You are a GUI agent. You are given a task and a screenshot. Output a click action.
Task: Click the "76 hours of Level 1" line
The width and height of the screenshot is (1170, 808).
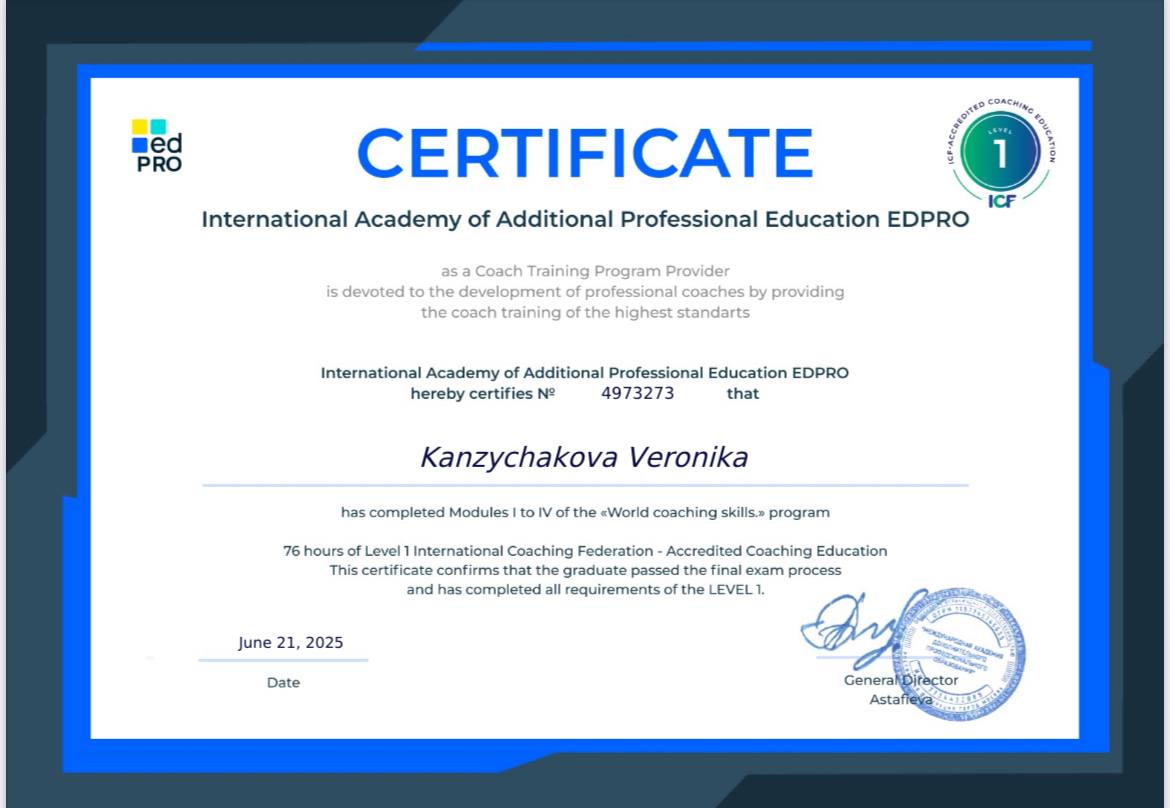point(585,551)
